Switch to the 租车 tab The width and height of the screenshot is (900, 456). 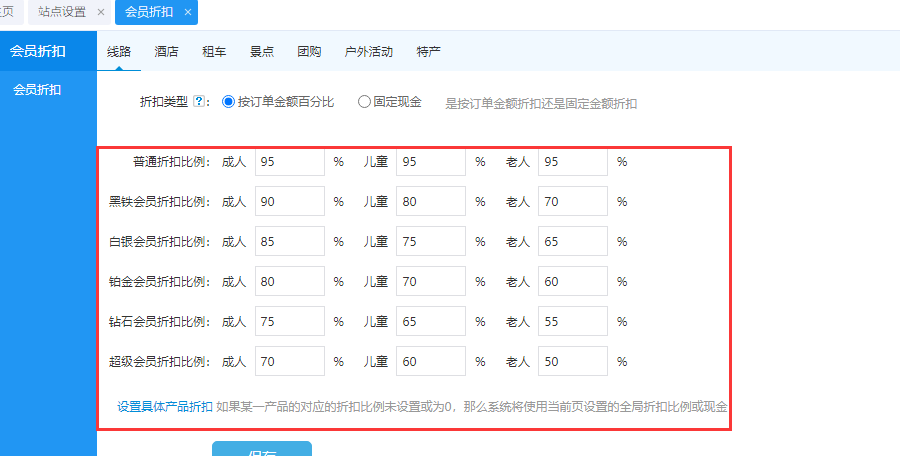214,51
